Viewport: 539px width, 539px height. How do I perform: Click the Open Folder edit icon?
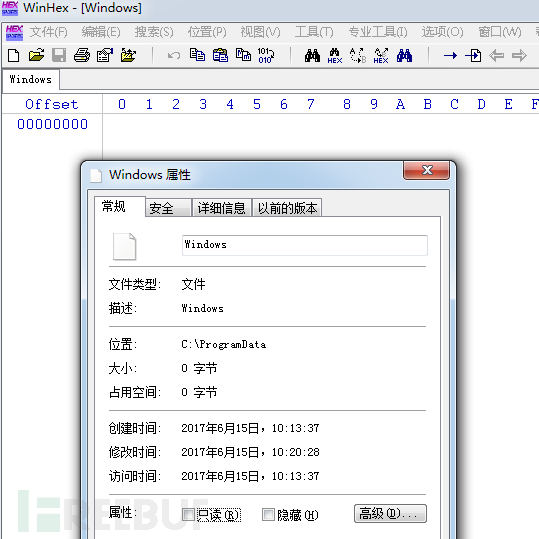pyautogui.click(x=128, y=55)
